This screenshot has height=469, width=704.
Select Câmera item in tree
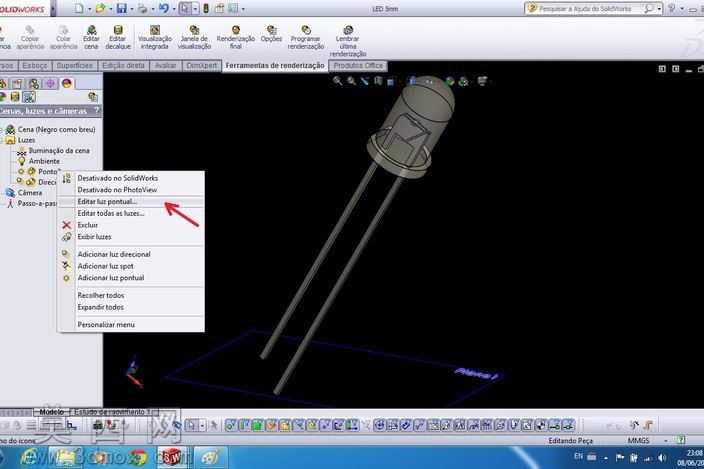(x=30, y=193)
